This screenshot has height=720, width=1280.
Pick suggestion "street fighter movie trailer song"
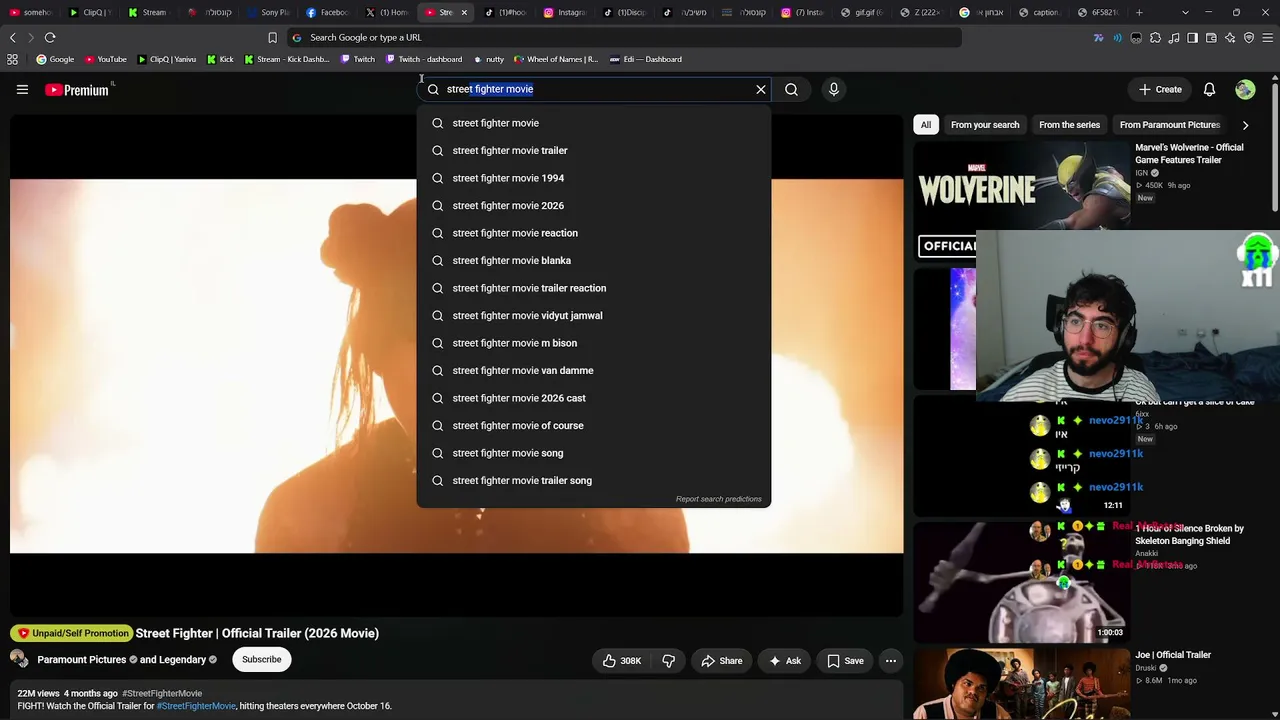tap(594, 480)
